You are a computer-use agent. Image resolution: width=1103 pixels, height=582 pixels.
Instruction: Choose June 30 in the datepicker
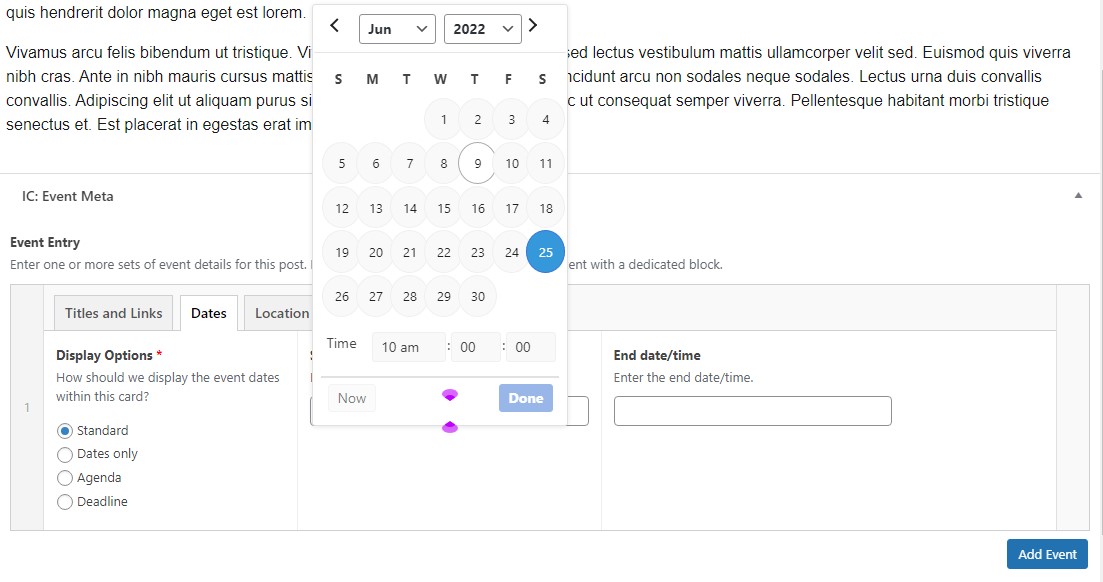[x=476, y=296]
